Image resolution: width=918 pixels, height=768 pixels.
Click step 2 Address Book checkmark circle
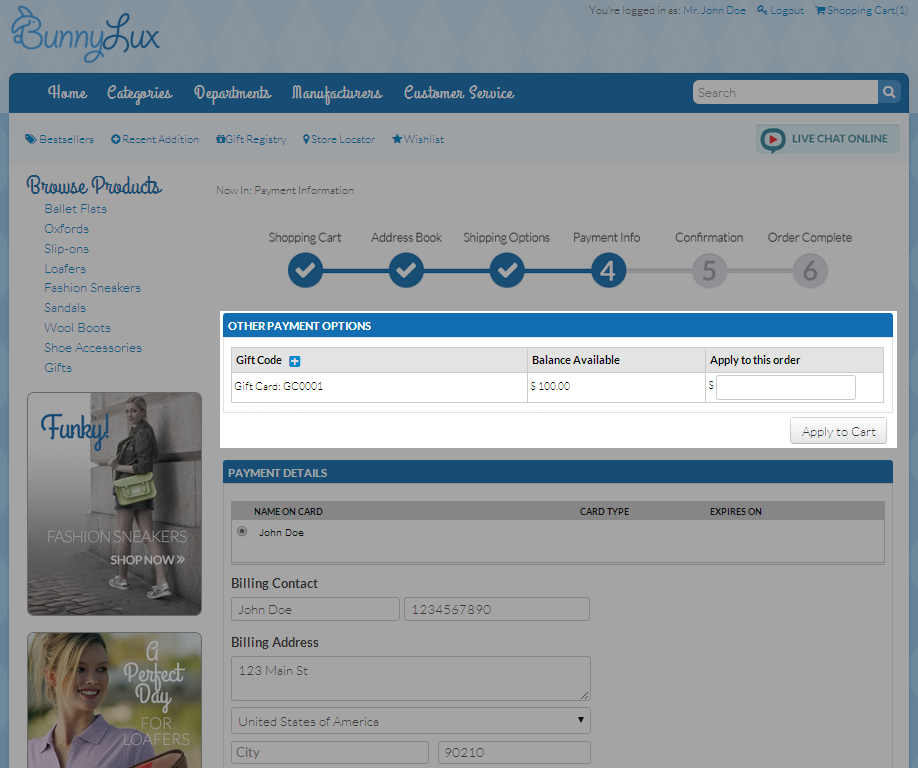point(406,270)
